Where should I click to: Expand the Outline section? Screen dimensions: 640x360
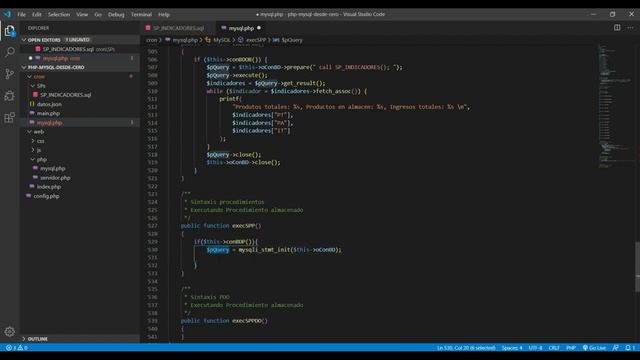tap(38, 339)
